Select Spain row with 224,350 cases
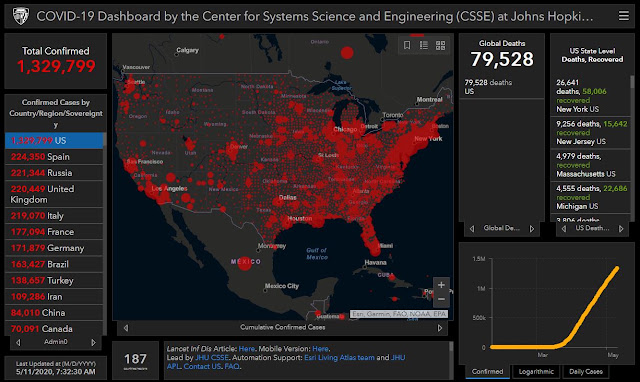The height and width of the screenshot is (382, 640). 54,157
